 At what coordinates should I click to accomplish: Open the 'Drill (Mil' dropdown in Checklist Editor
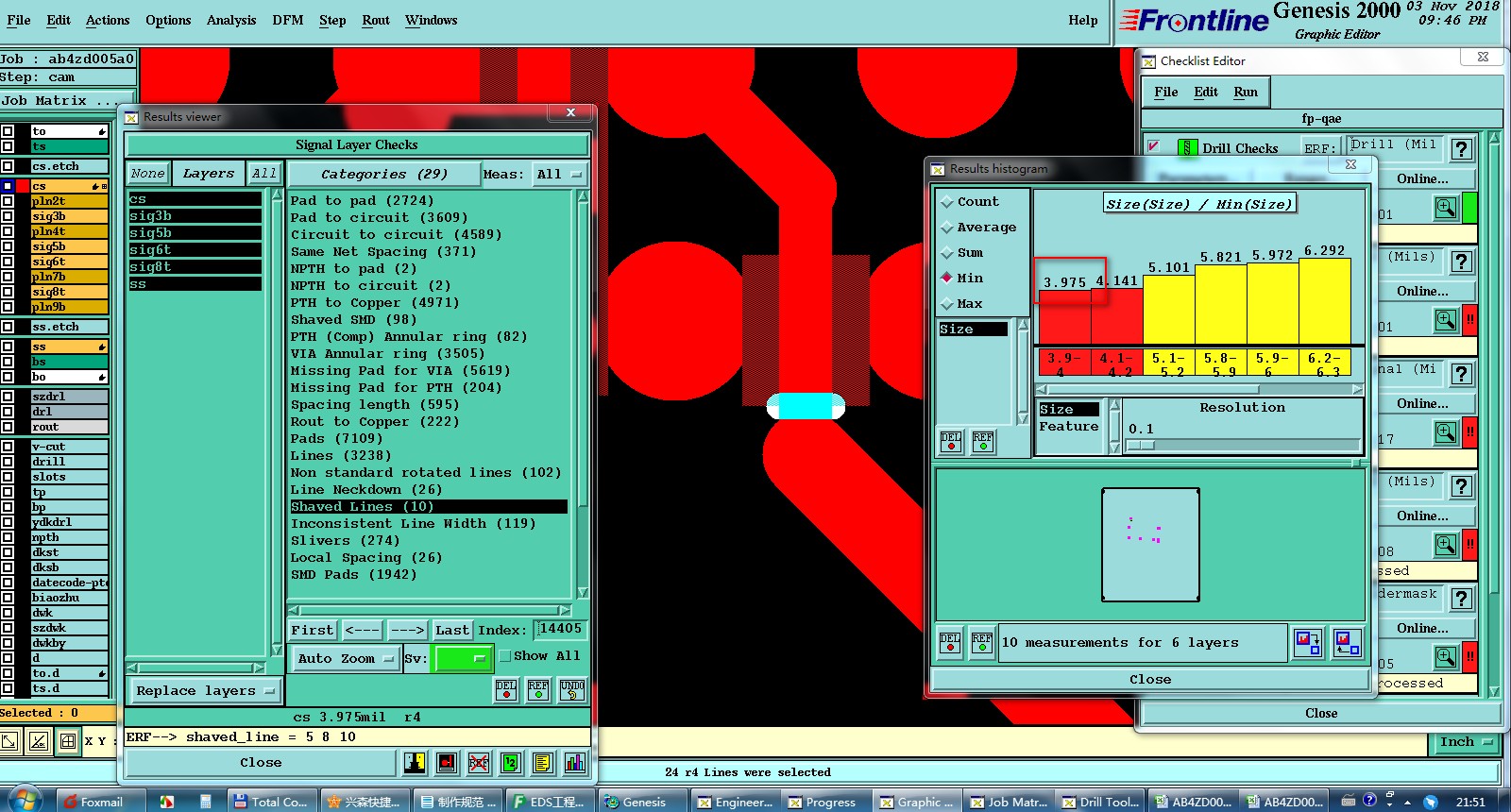[1397, 145]
